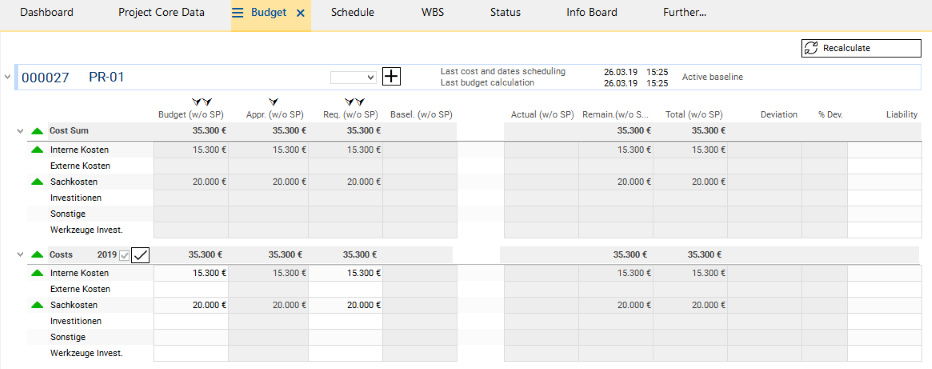
Task: Open the WBS tab
Action: click(432, 12)
